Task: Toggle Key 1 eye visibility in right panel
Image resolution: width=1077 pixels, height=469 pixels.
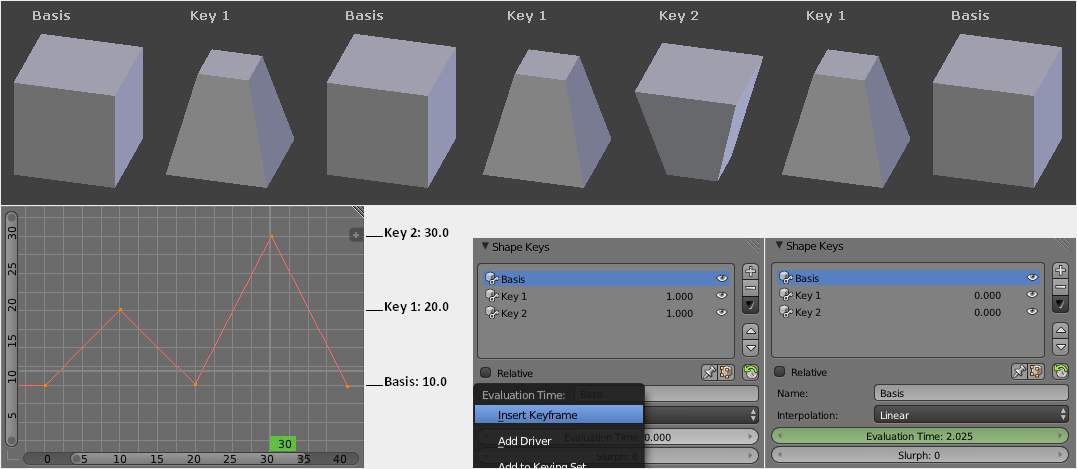Action: (x=1032, y=295)
